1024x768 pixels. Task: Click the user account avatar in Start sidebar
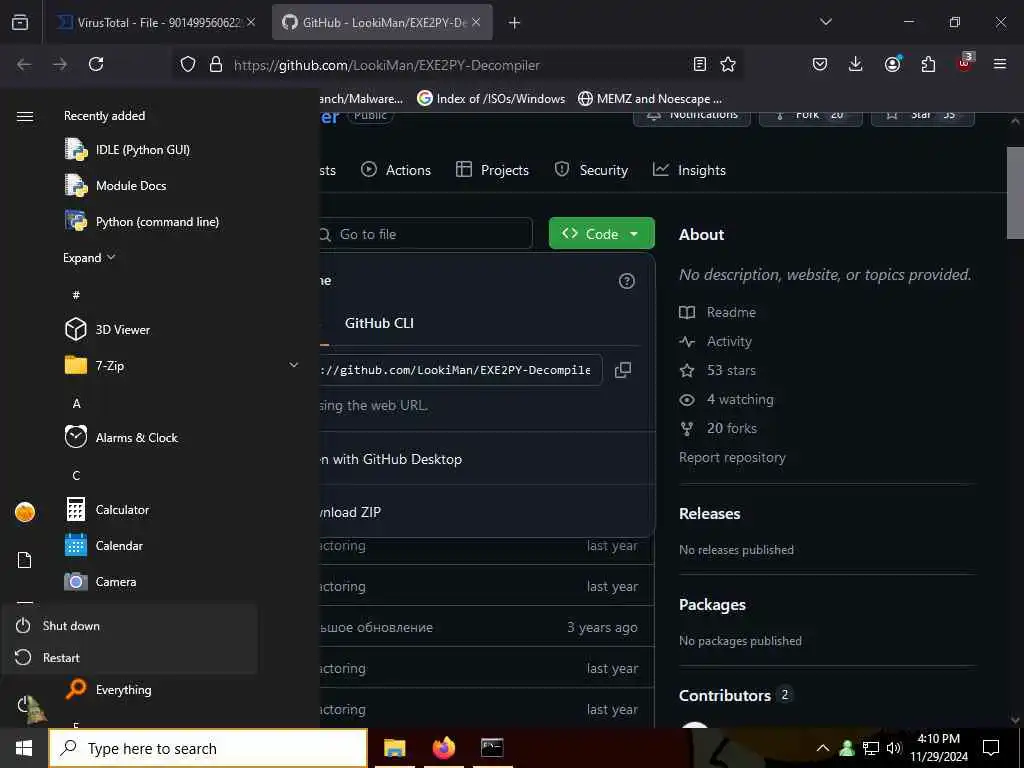click(x=25, y=512)
